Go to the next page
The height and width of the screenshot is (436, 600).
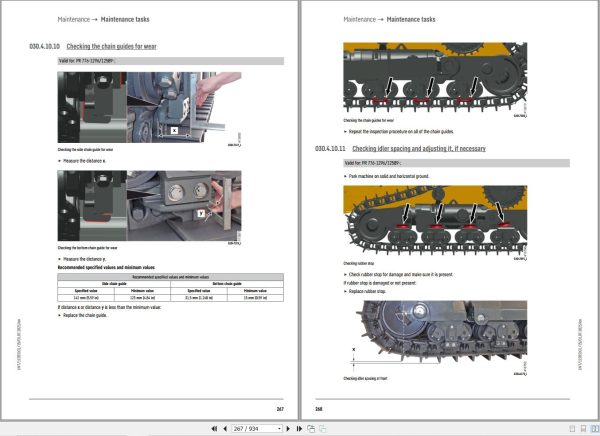point(289,429)
